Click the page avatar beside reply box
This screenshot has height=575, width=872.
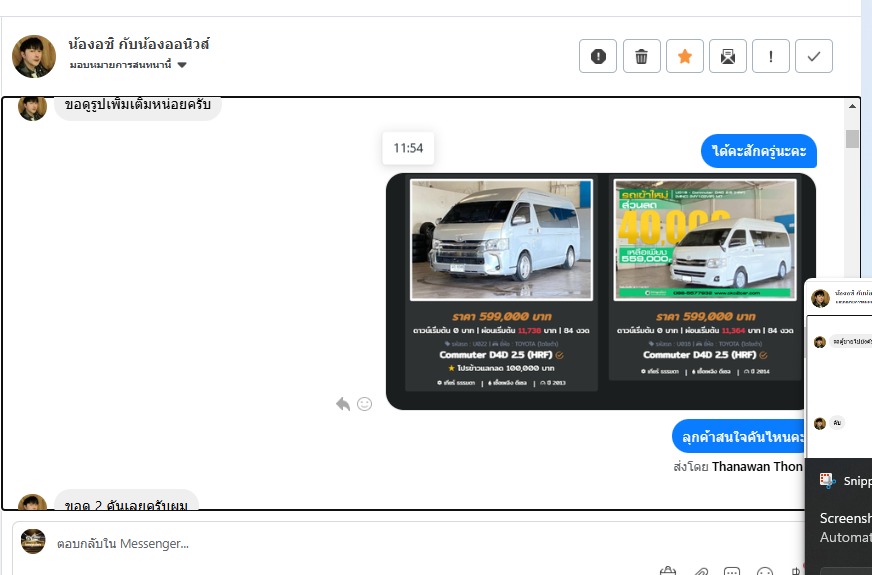[x=33, y=541]
